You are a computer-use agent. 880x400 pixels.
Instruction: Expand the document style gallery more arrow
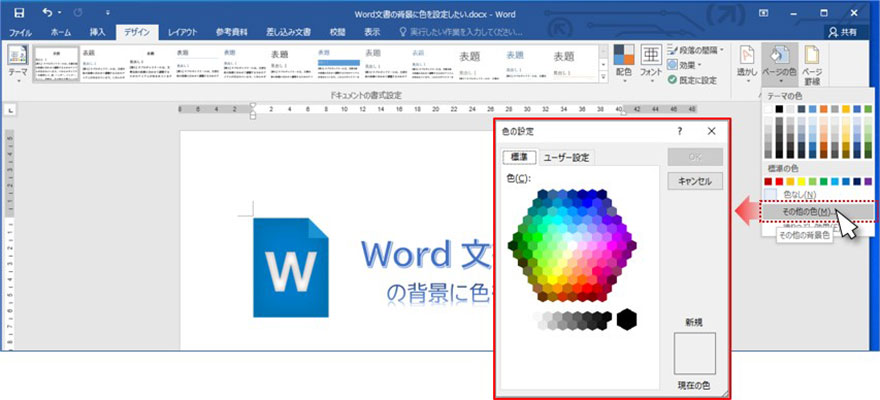coord(603,78)
